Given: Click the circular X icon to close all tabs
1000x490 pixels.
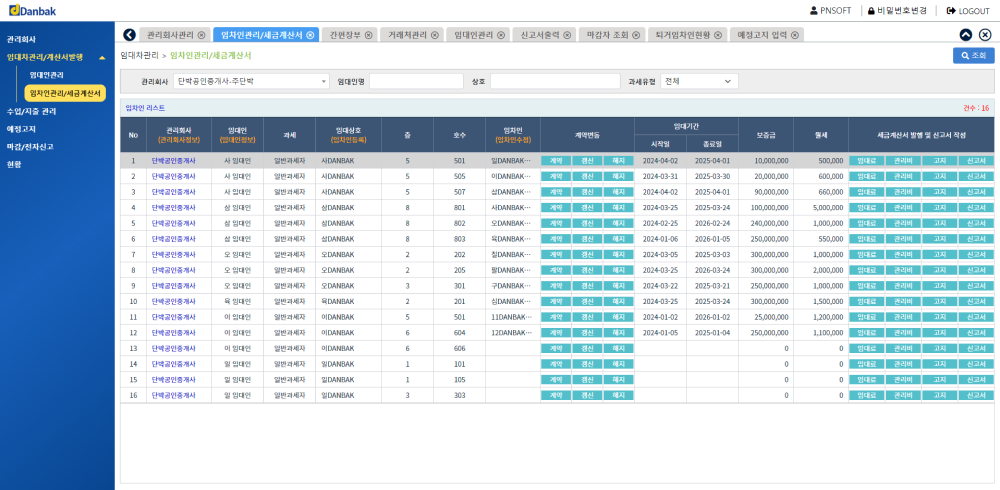Looking at the screenshot, I should 985,35.
